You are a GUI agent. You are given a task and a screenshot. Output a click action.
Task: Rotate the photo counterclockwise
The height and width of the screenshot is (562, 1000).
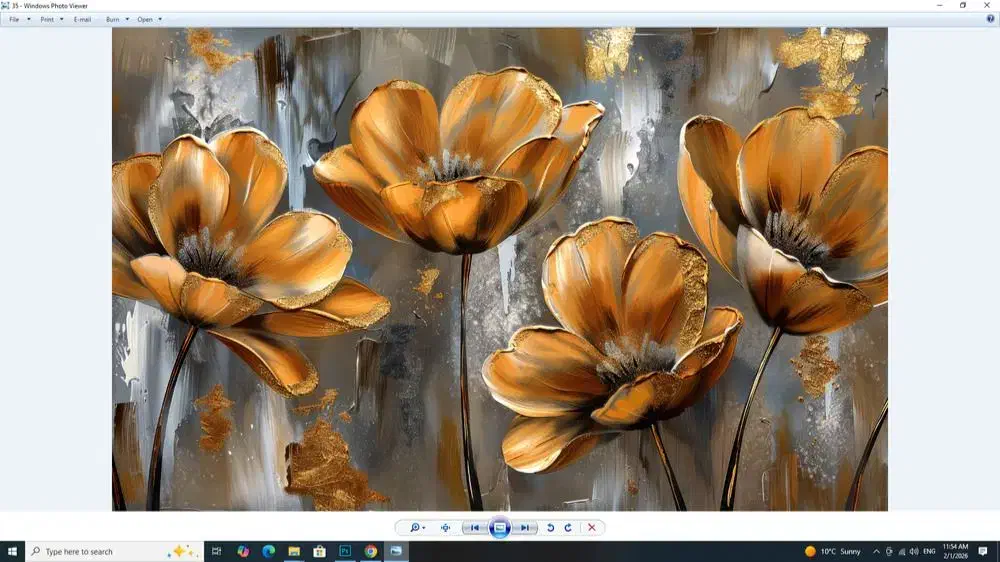550,528
